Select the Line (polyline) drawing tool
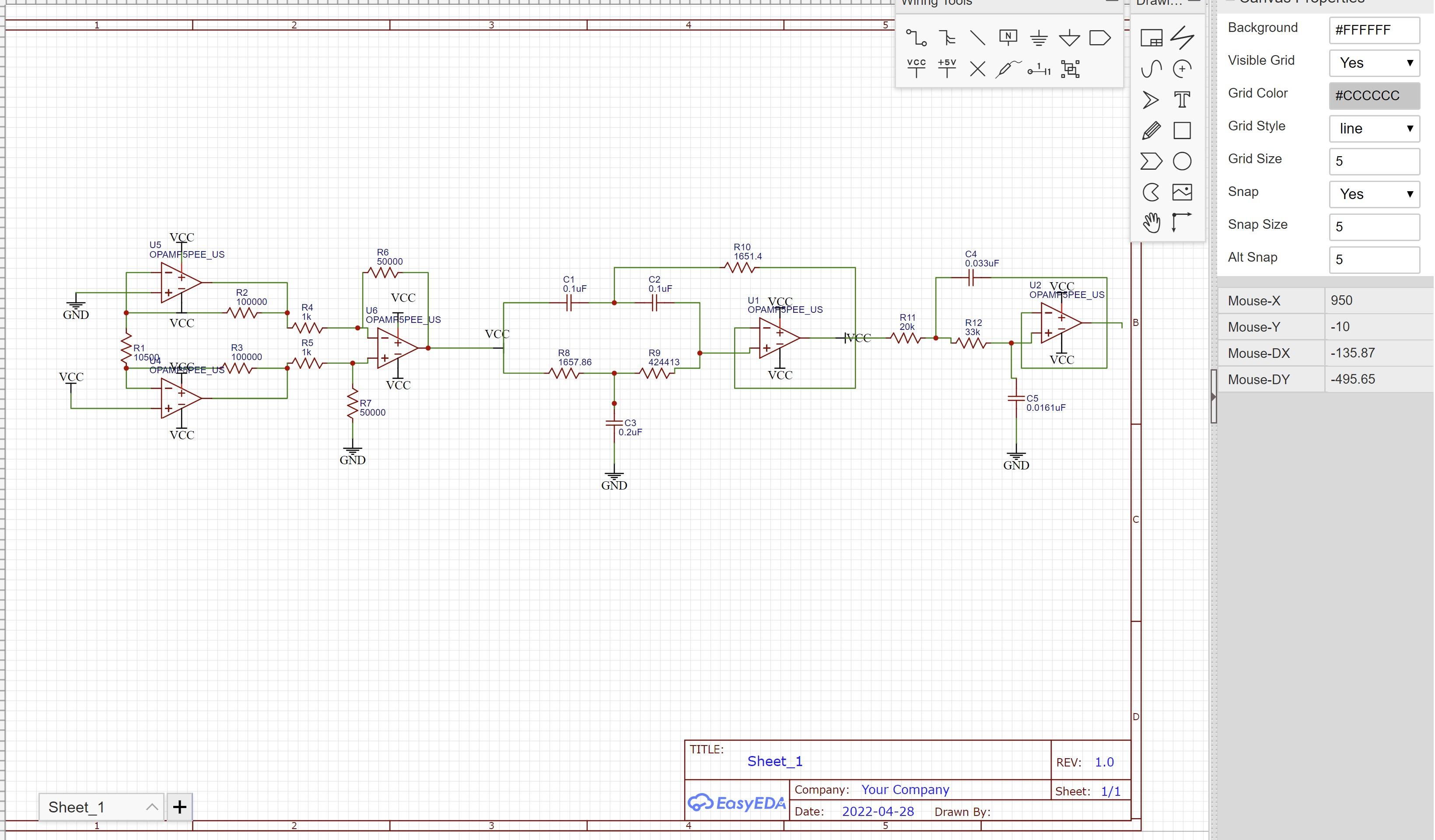 1182,38
